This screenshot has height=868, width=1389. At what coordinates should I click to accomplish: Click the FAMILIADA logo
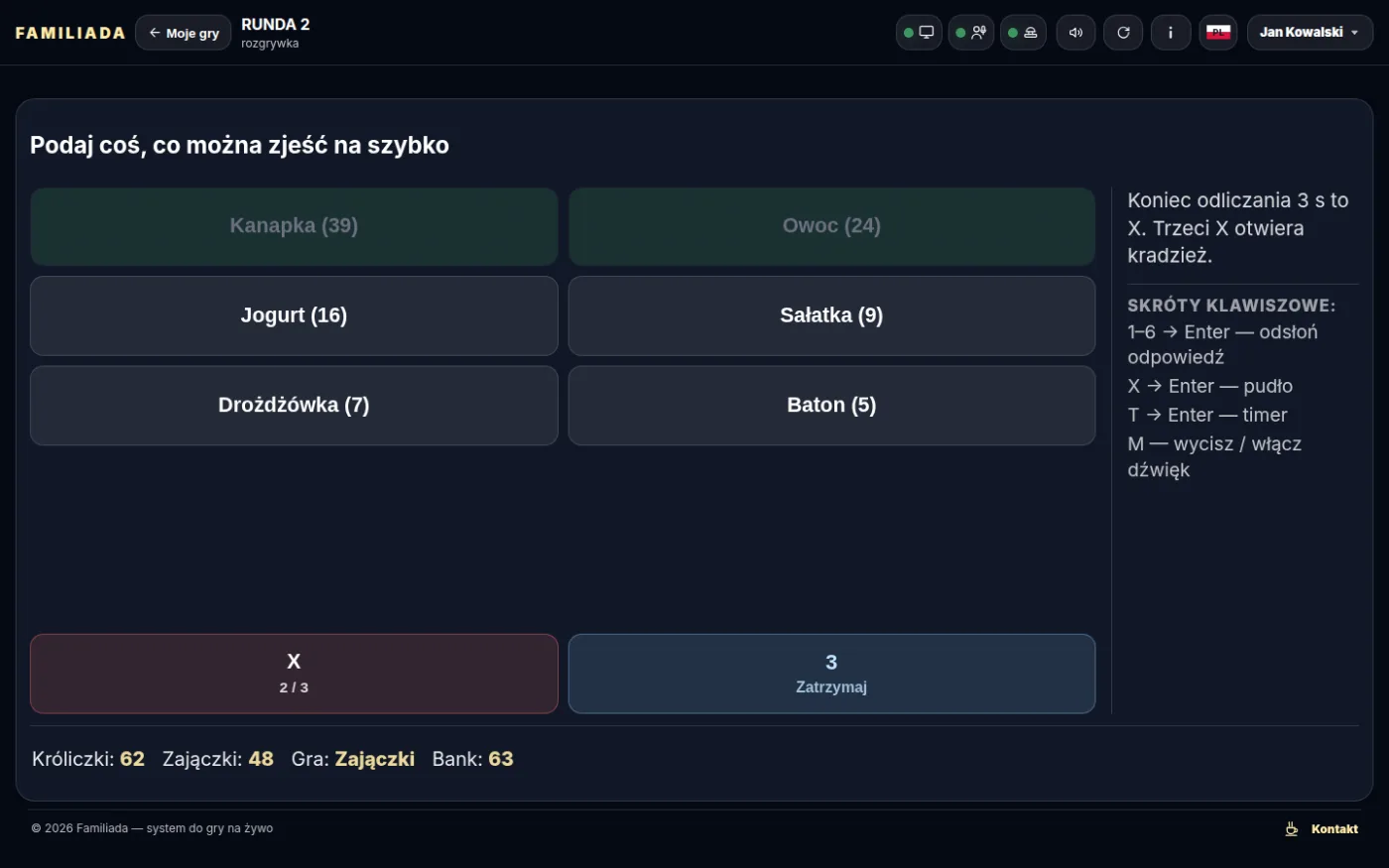(70, 33)
